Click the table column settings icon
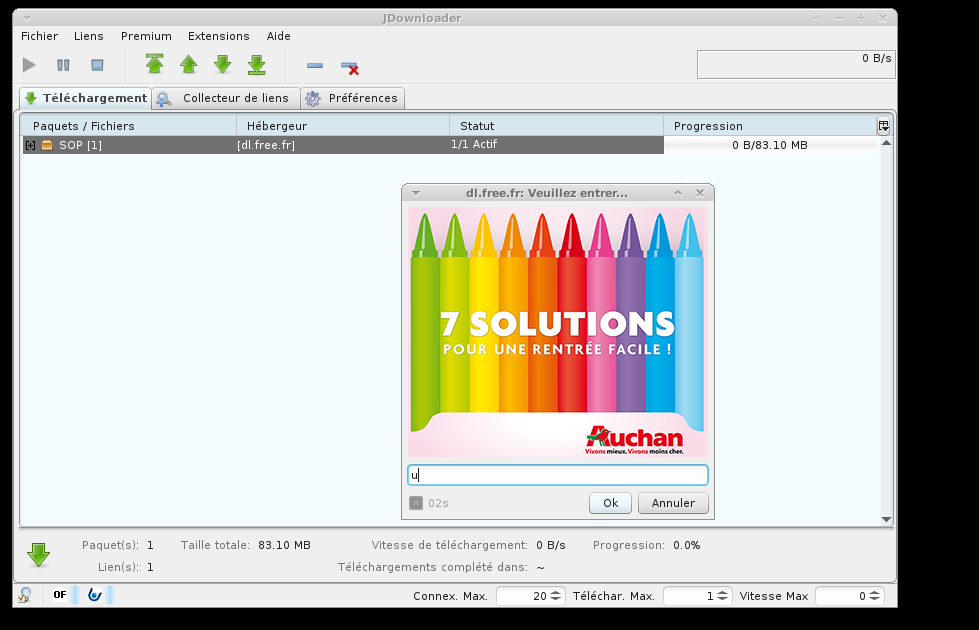 tap(883, 126)
